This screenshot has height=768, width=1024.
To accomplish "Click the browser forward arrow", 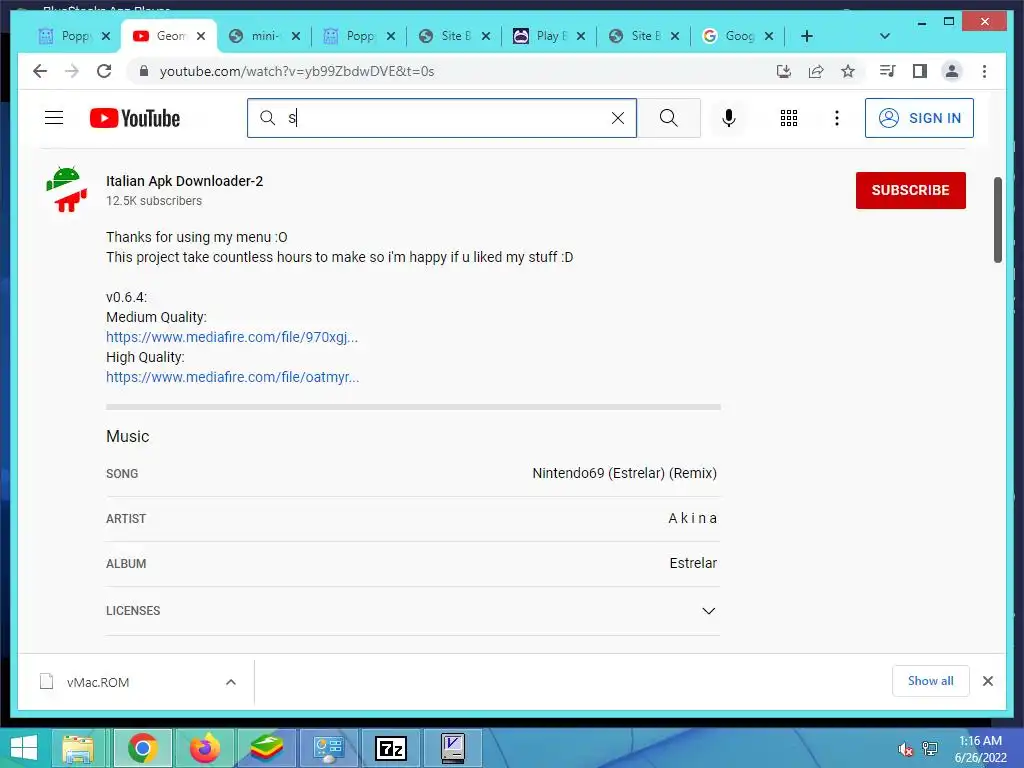I will [x=72, y=71].
